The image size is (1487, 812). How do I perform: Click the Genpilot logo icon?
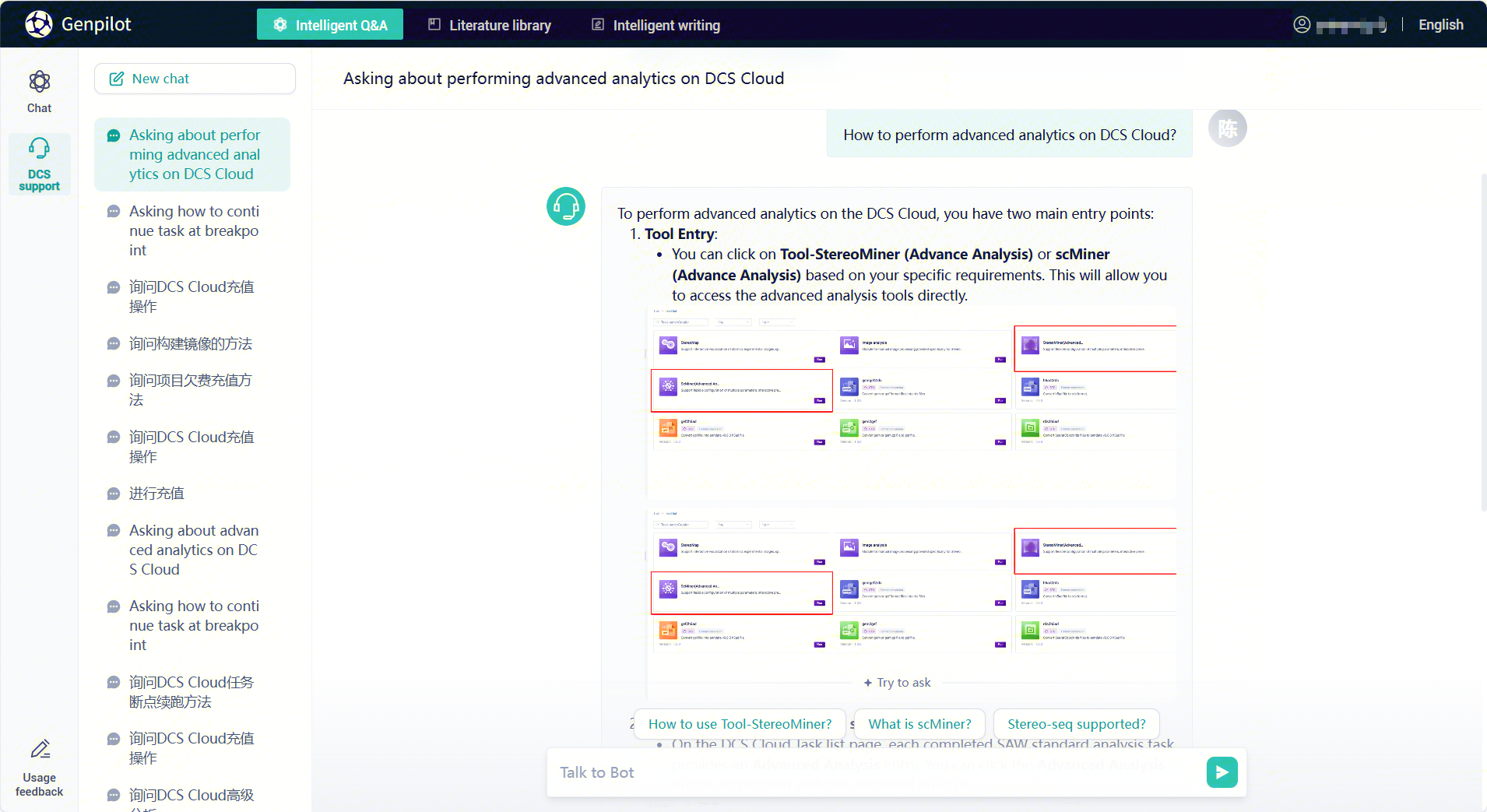(38, 24)
